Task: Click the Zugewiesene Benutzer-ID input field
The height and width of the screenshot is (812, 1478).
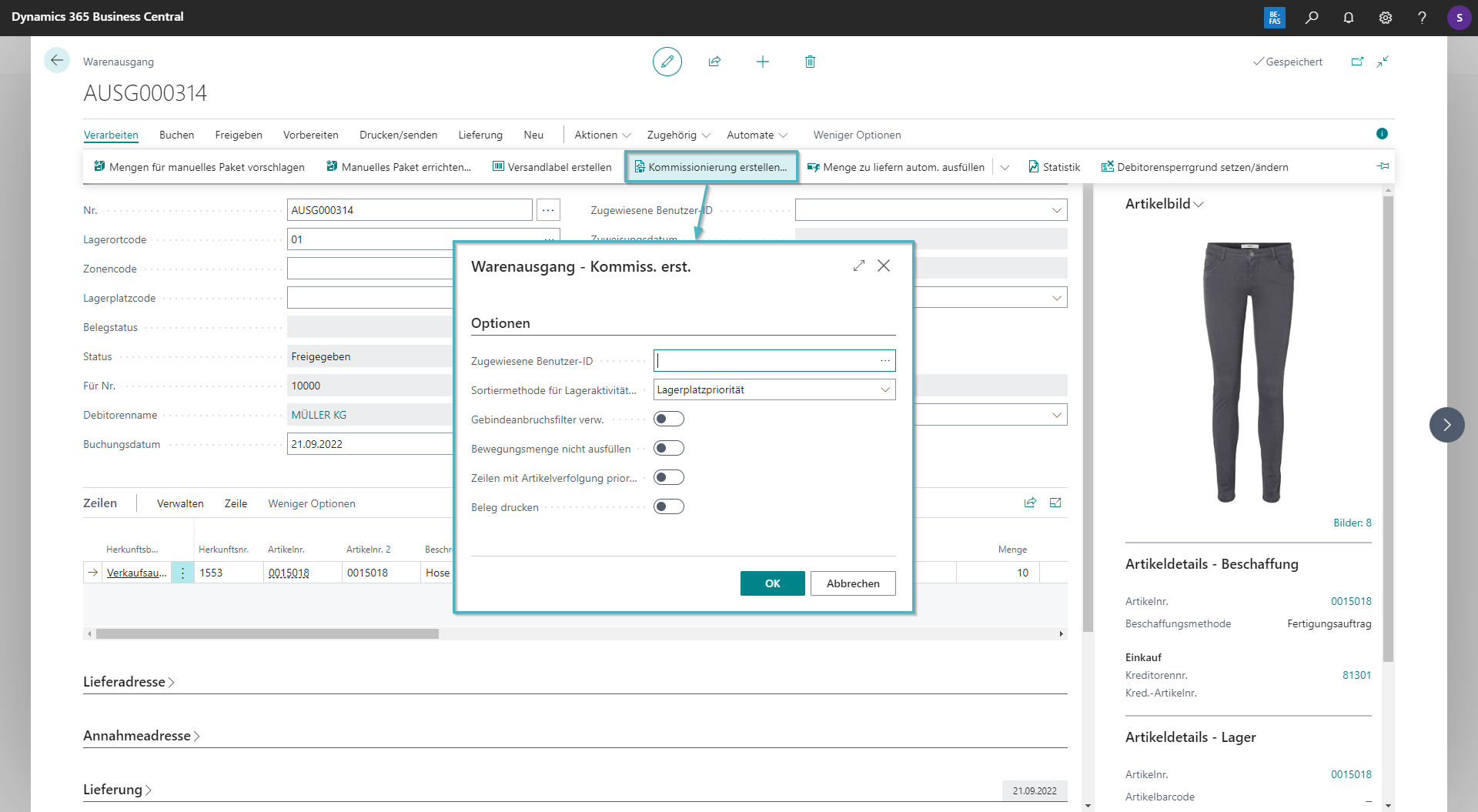Action: [765, 360]
